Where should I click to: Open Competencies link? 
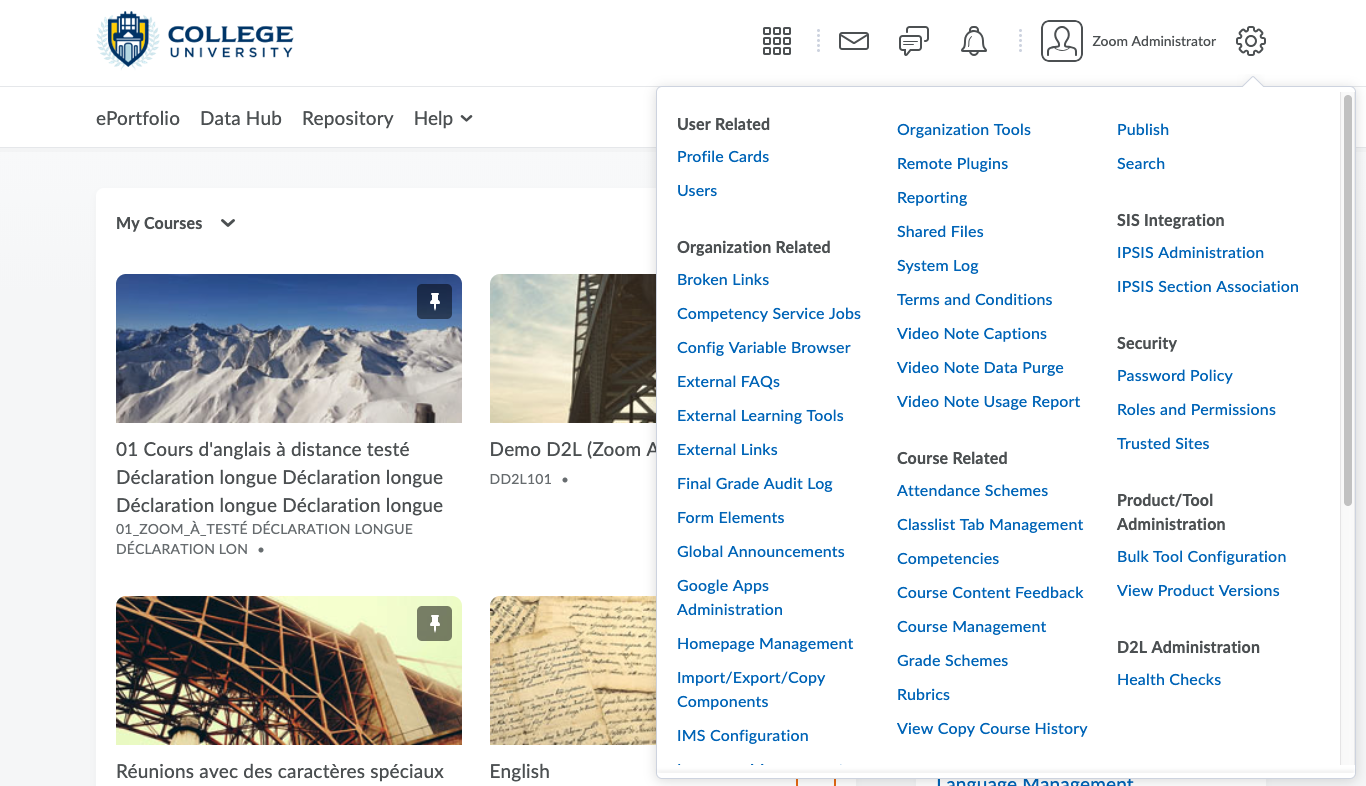[x=948, y=559]
